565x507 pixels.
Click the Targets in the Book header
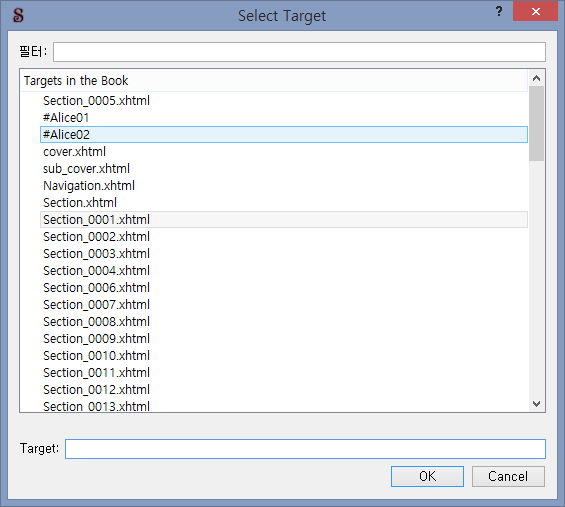tap(76, 81)
